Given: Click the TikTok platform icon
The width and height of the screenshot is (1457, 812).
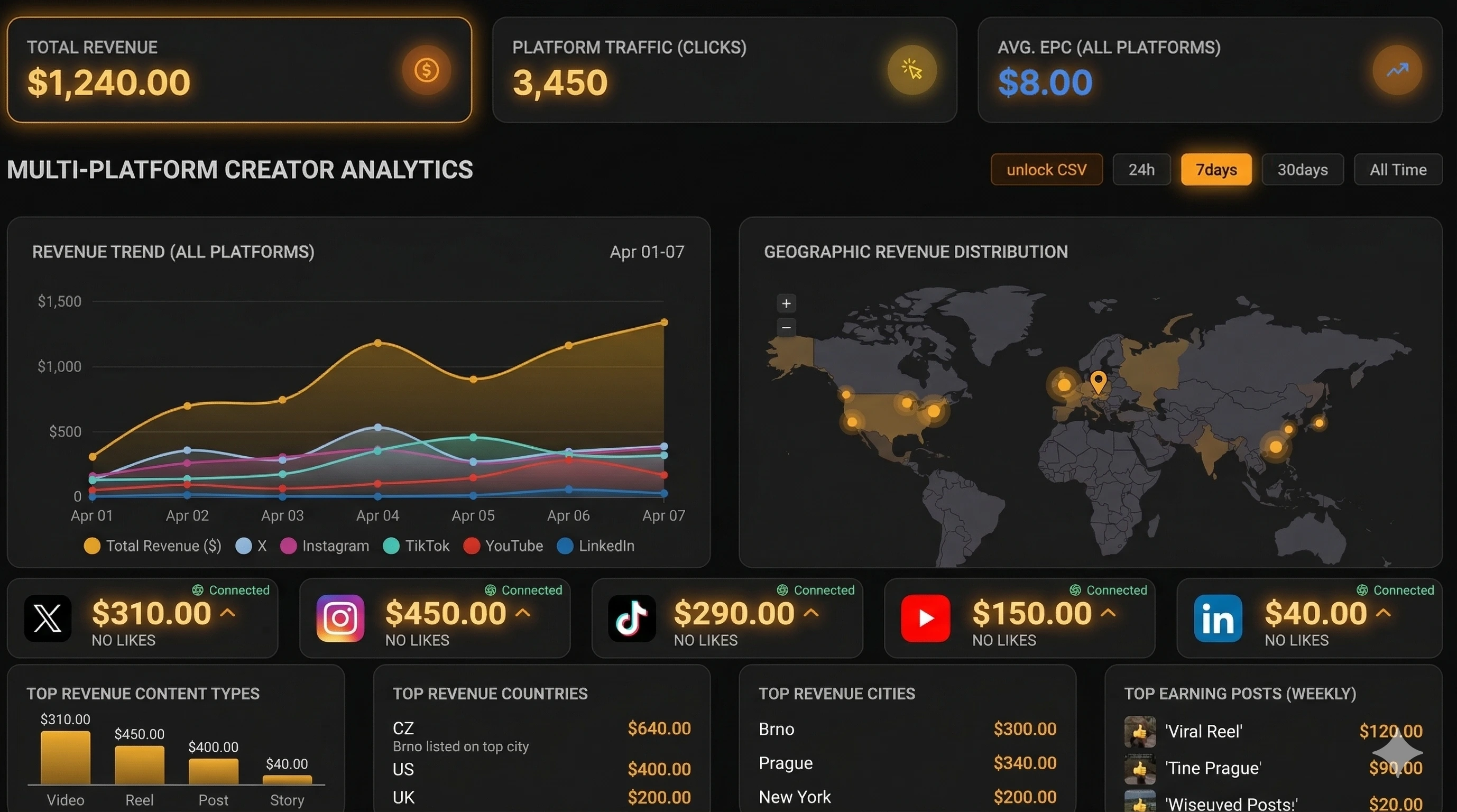Looking at the screenshot, I should [632, 619].
